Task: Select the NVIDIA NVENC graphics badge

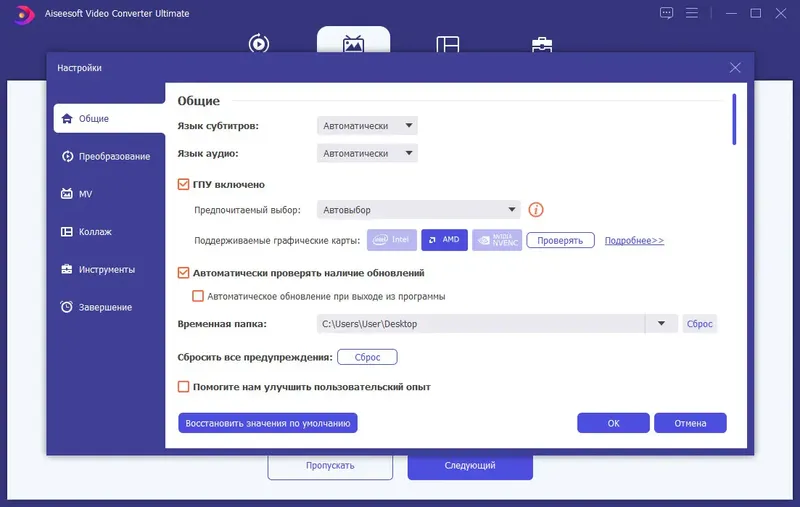Action: click(x=497, y=240)
